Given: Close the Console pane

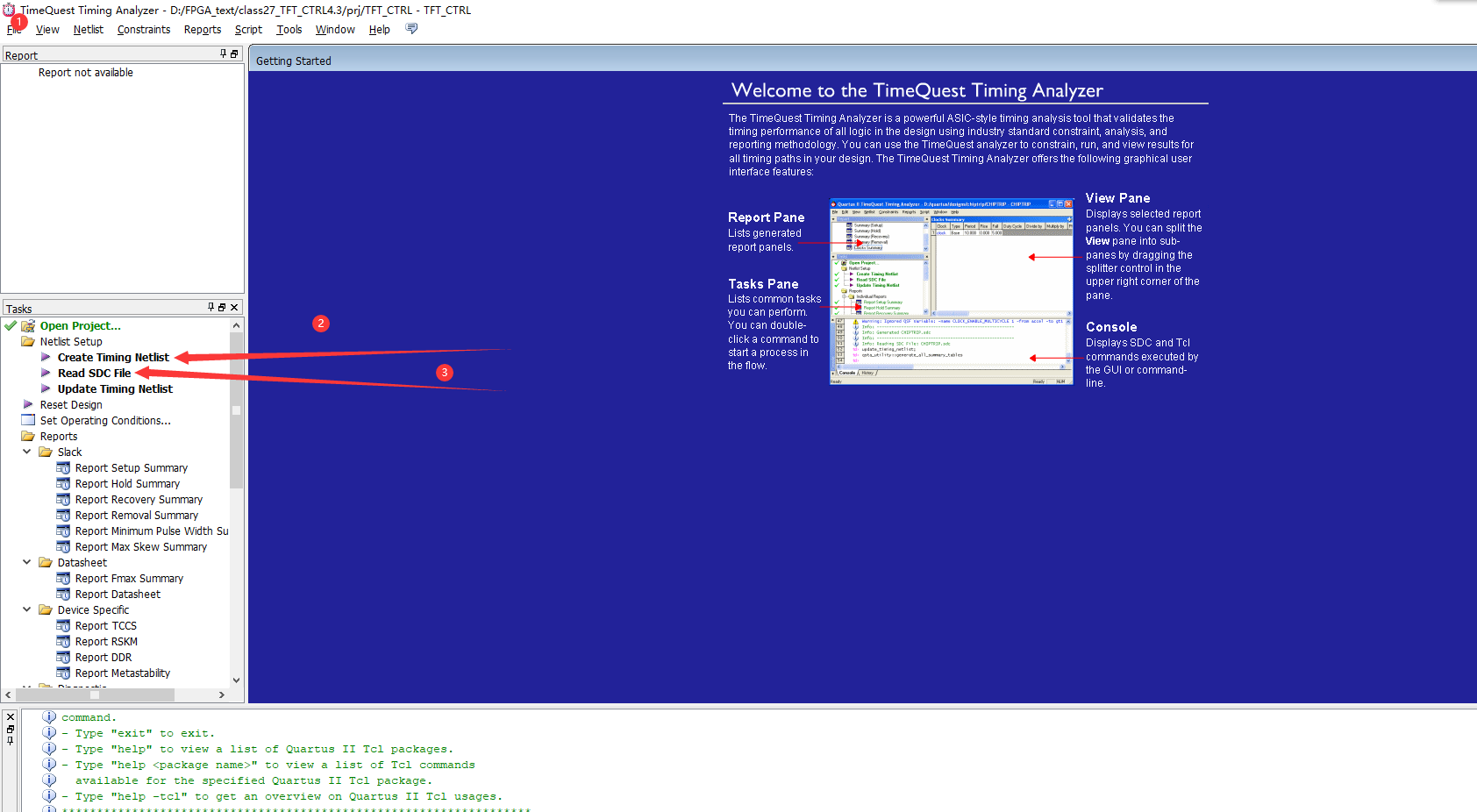Looking at the screenshot, I should click(x=11, y=717).
